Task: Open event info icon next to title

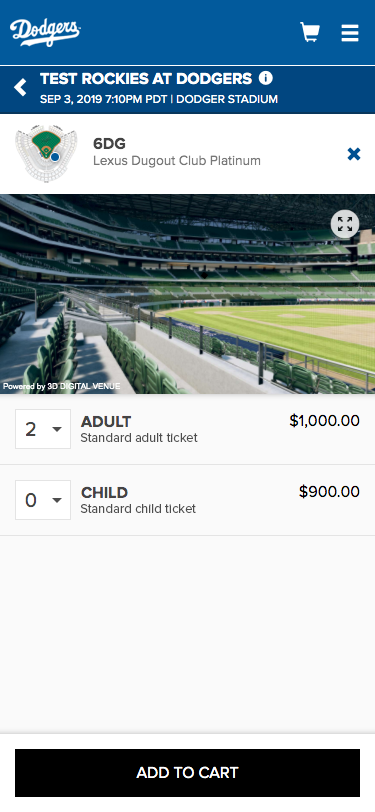Action: pos(266,78)
